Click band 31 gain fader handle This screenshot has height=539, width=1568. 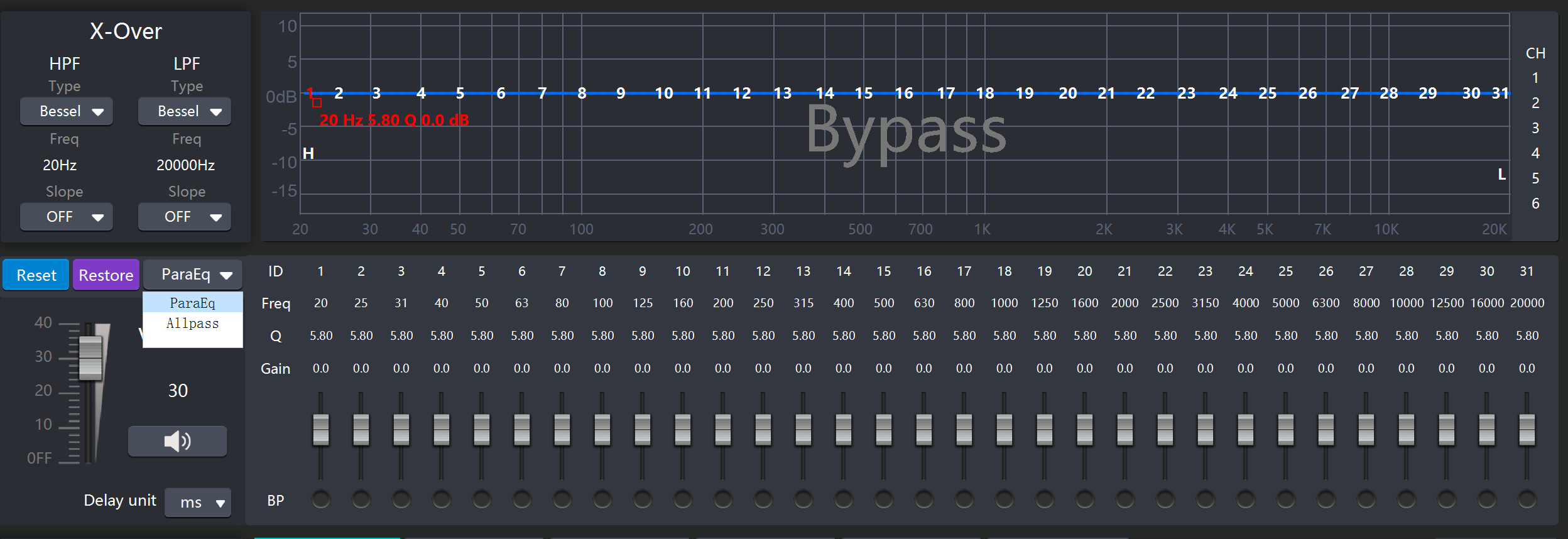(1527, 430)
